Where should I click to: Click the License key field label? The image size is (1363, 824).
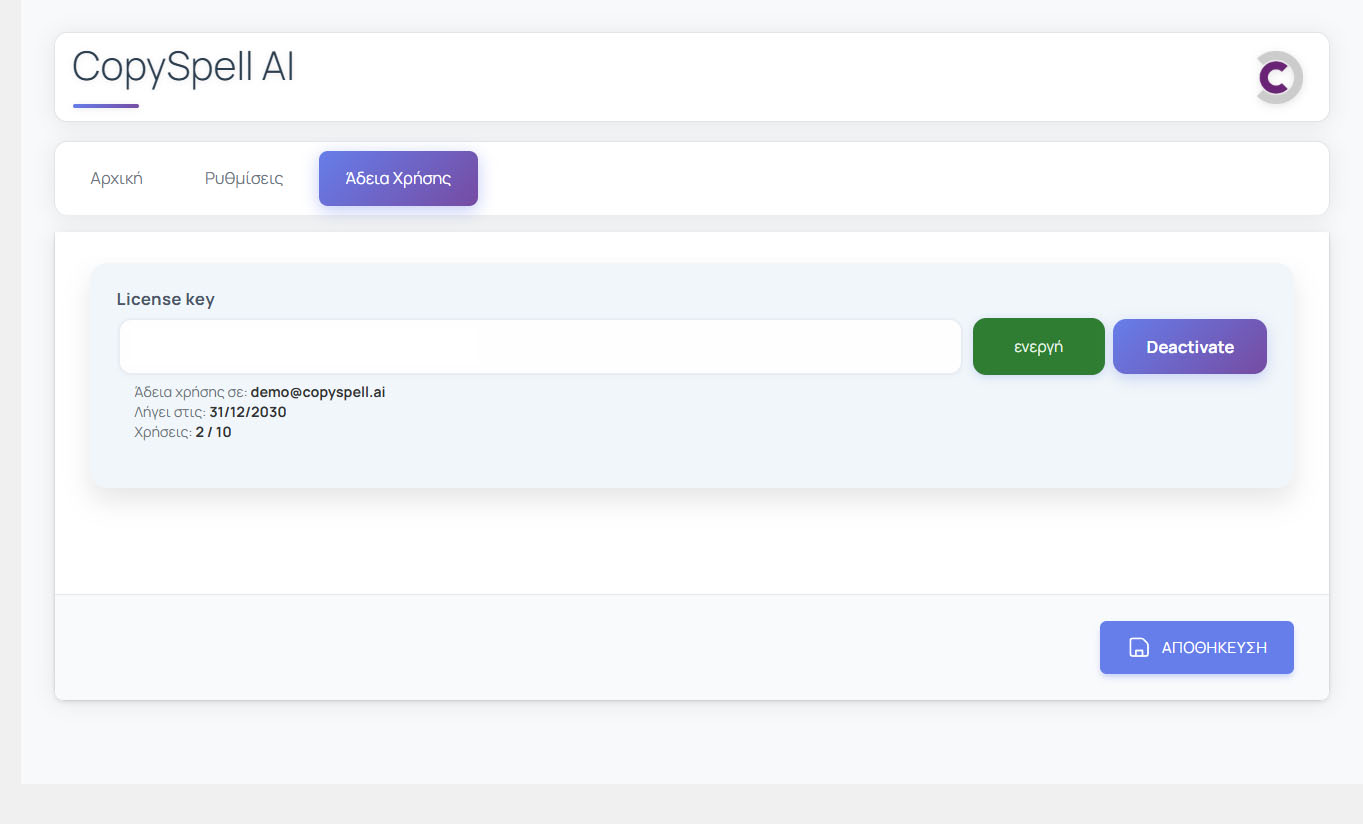coord(166,299)
